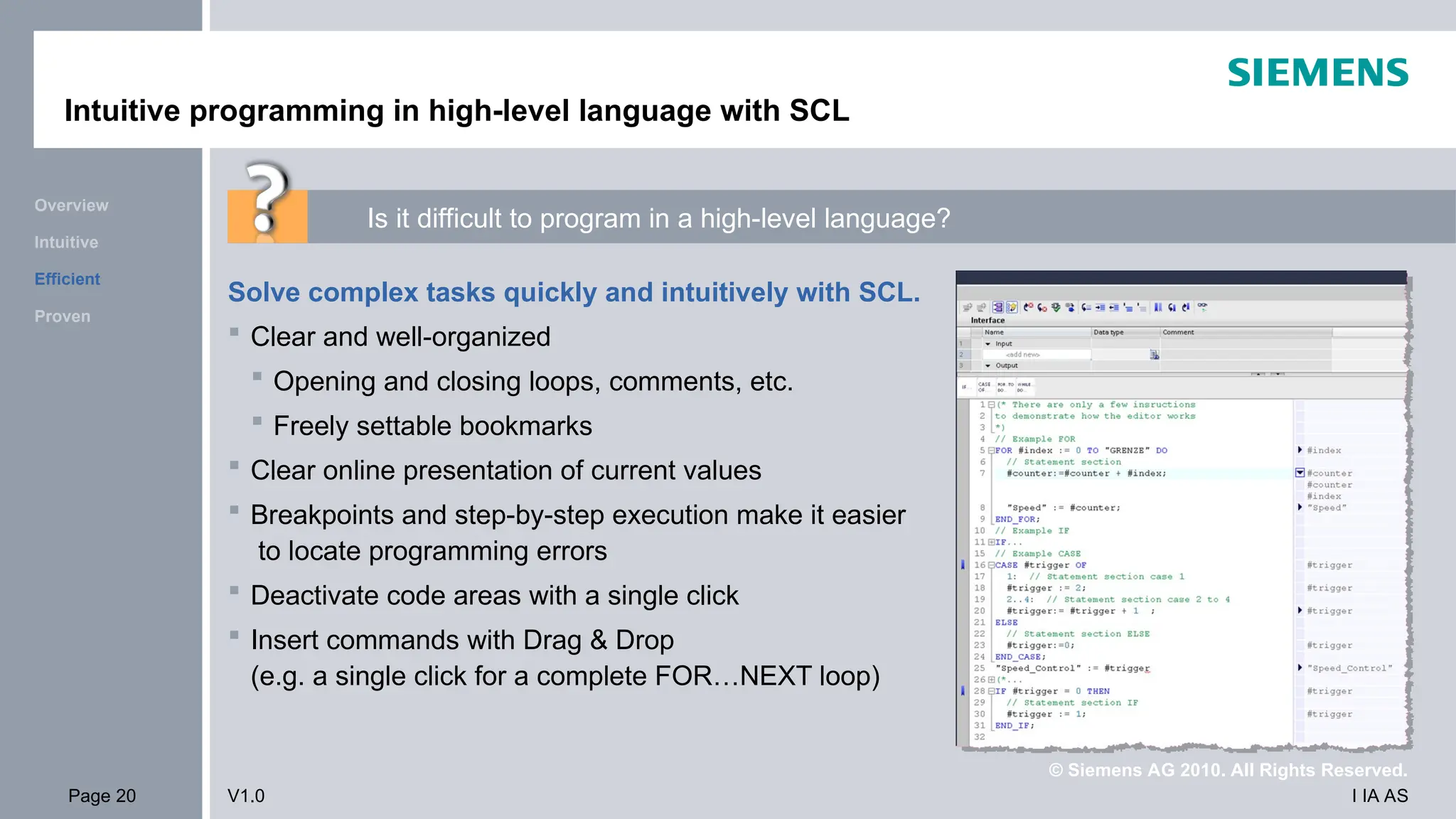This screenshot has height=819, width=1456.
Task: Collapse the Input section in Interface table
Action: pos(987,343)
